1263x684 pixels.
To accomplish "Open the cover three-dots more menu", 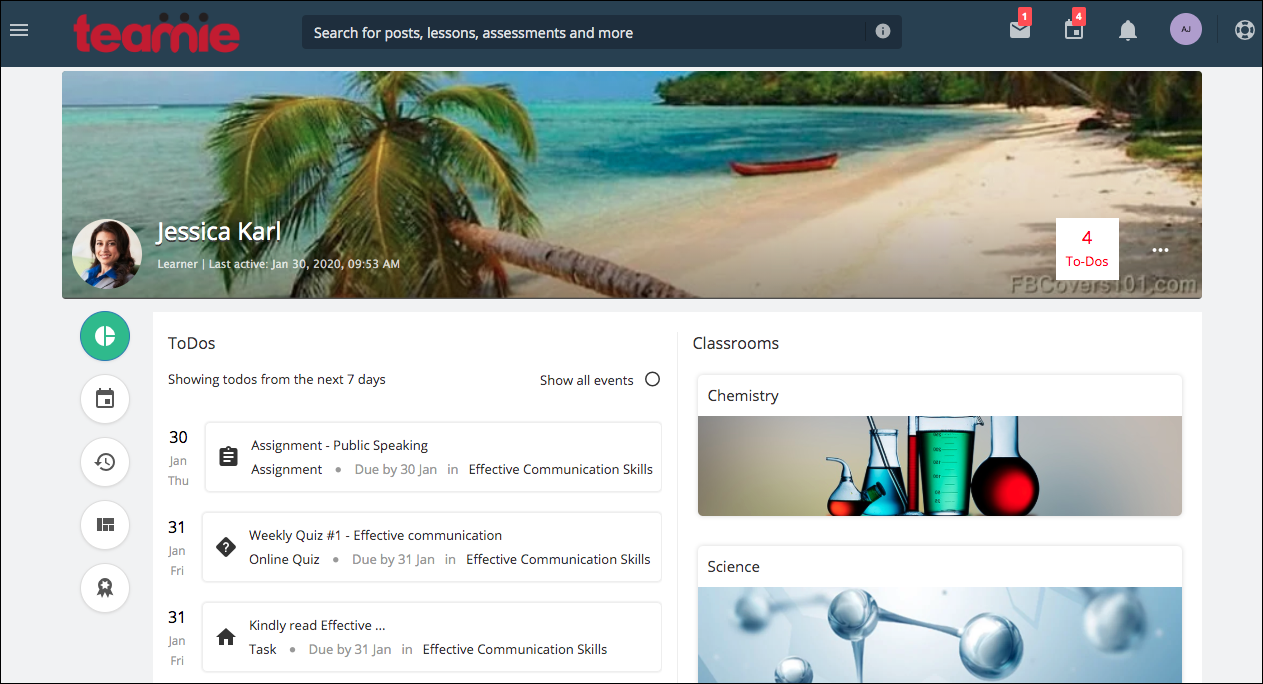I will click(x=1160, y=250).
